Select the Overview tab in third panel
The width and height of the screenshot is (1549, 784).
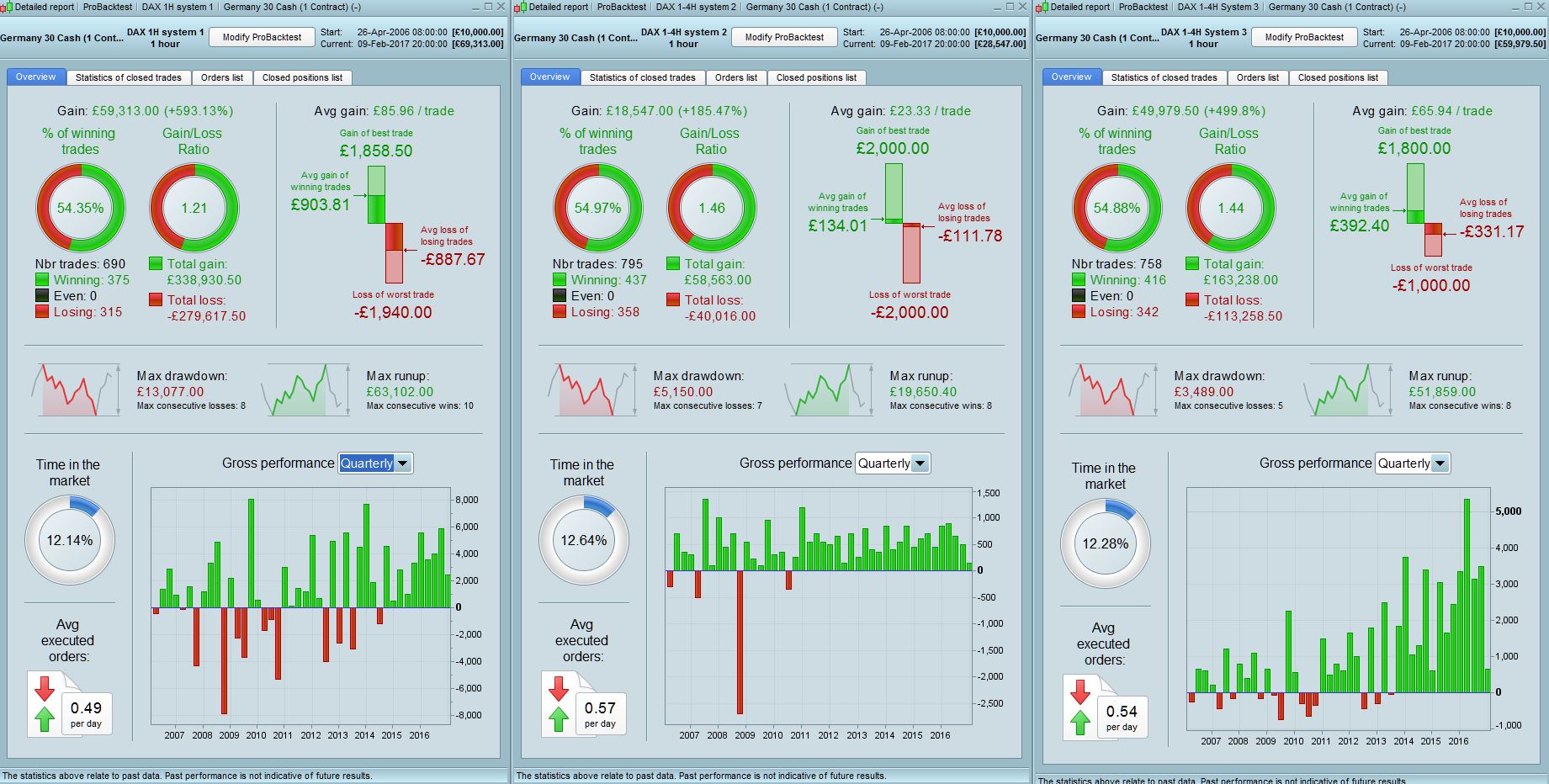(x=1071, y=77)
